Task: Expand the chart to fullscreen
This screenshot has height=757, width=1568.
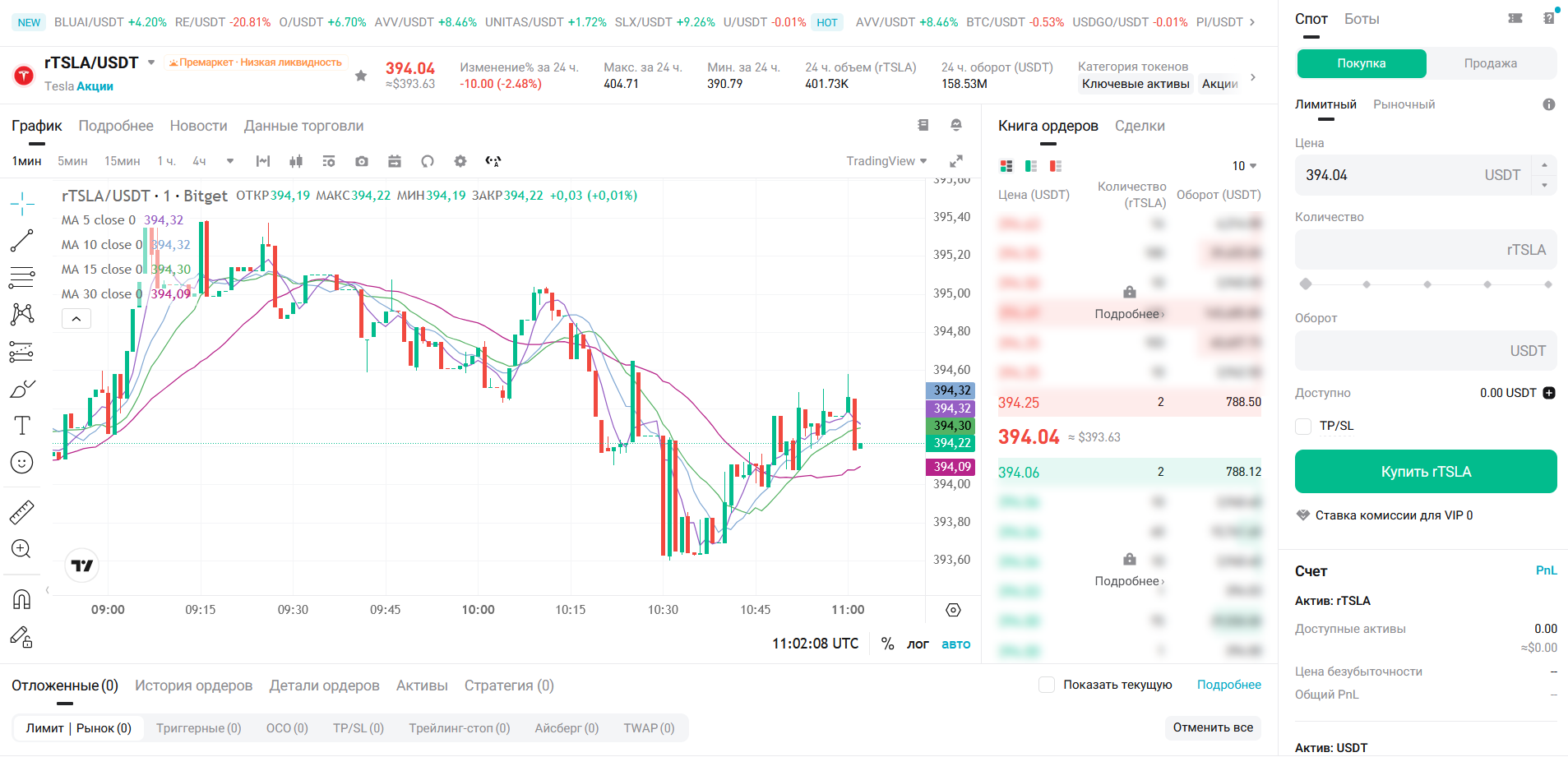Action: [955, 161]
